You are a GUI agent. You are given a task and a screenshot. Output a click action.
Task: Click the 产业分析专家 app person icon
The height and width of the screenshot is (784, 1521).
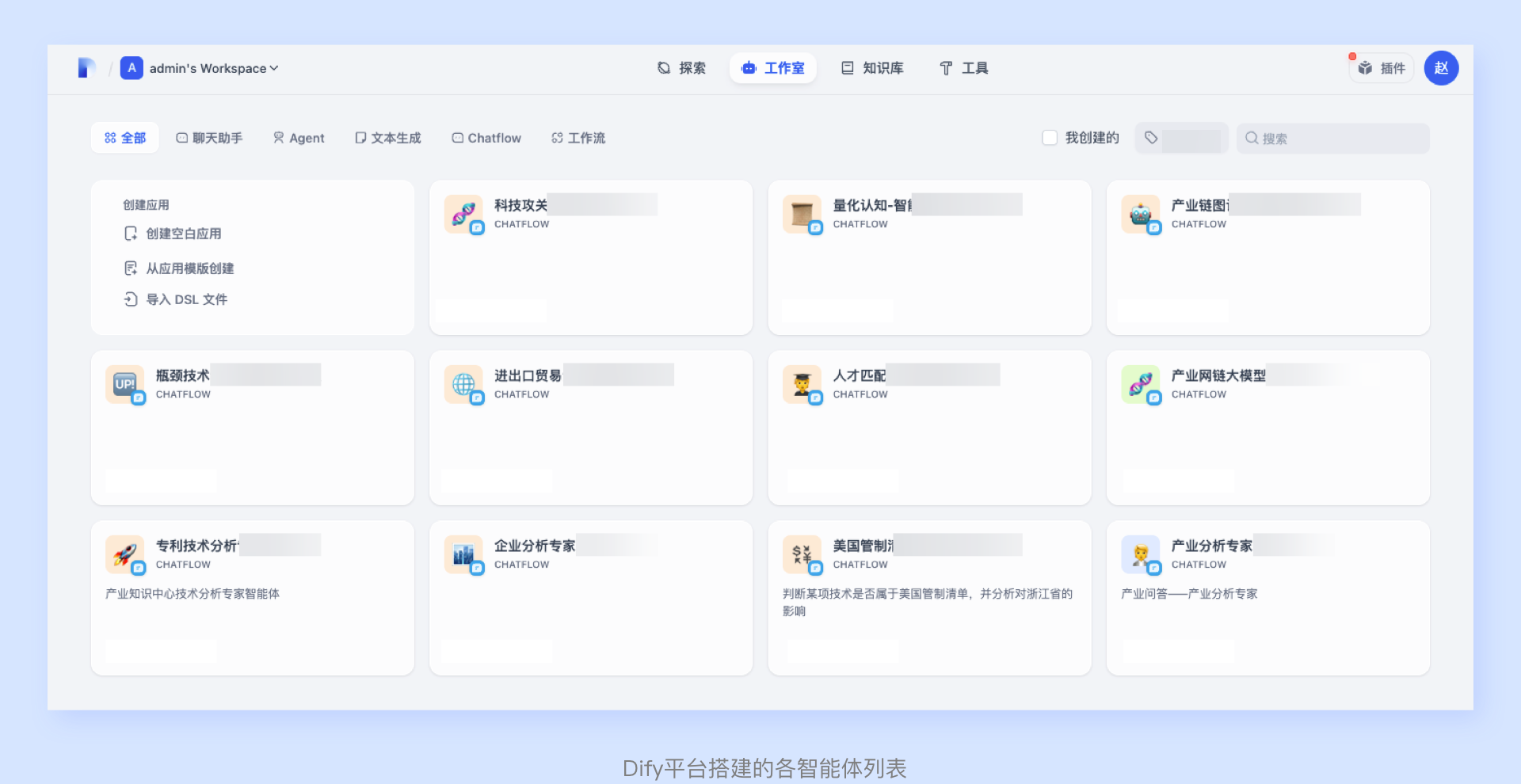click(x=1141, y=554)
